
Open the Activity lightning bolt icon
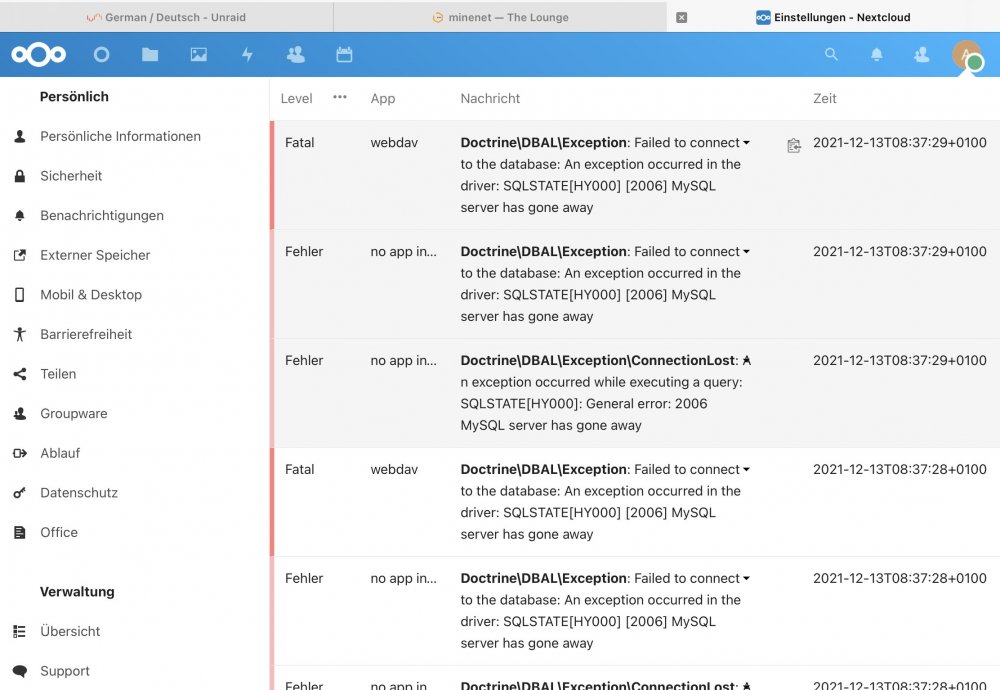247,55
